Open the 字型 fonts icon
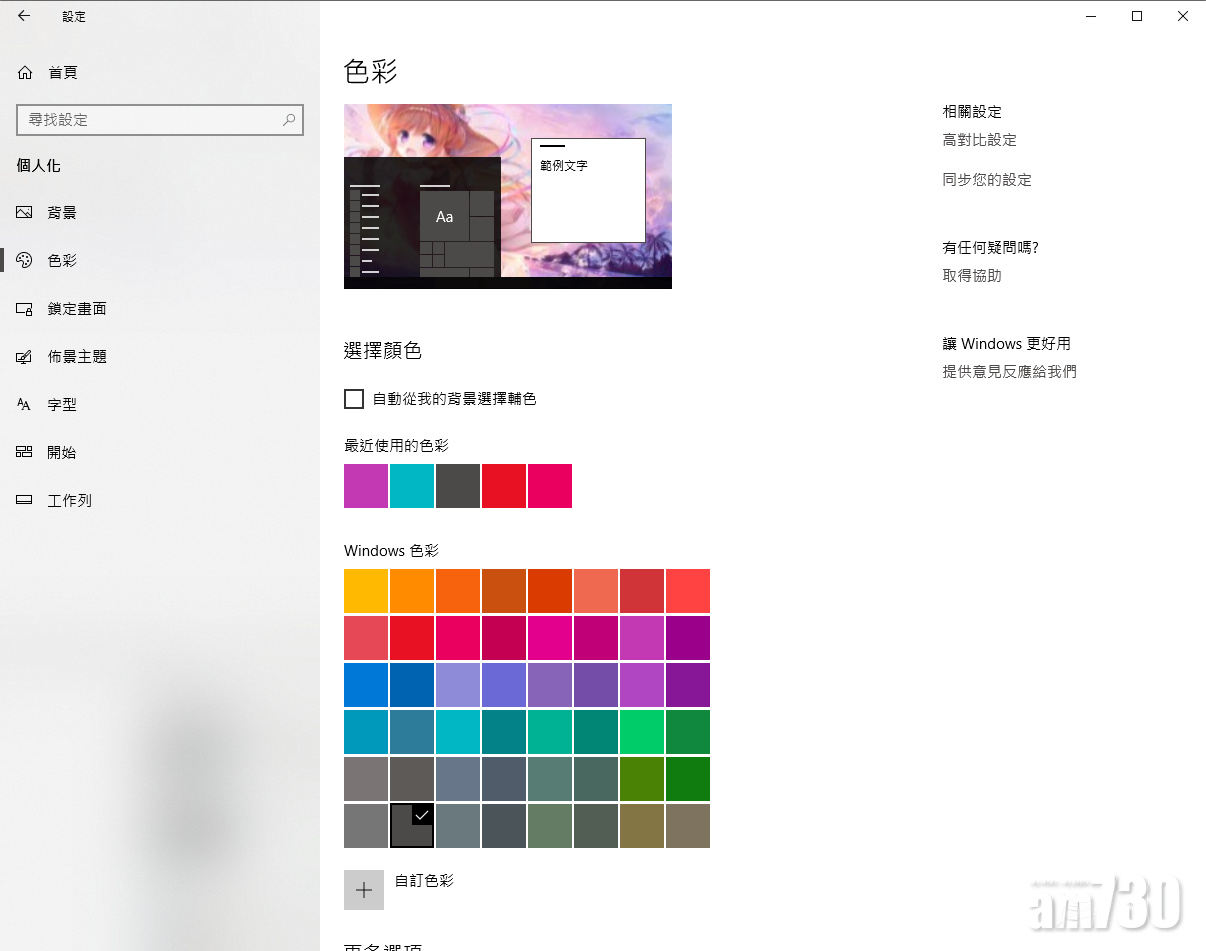1206x951 pixels. pos(25,405)
